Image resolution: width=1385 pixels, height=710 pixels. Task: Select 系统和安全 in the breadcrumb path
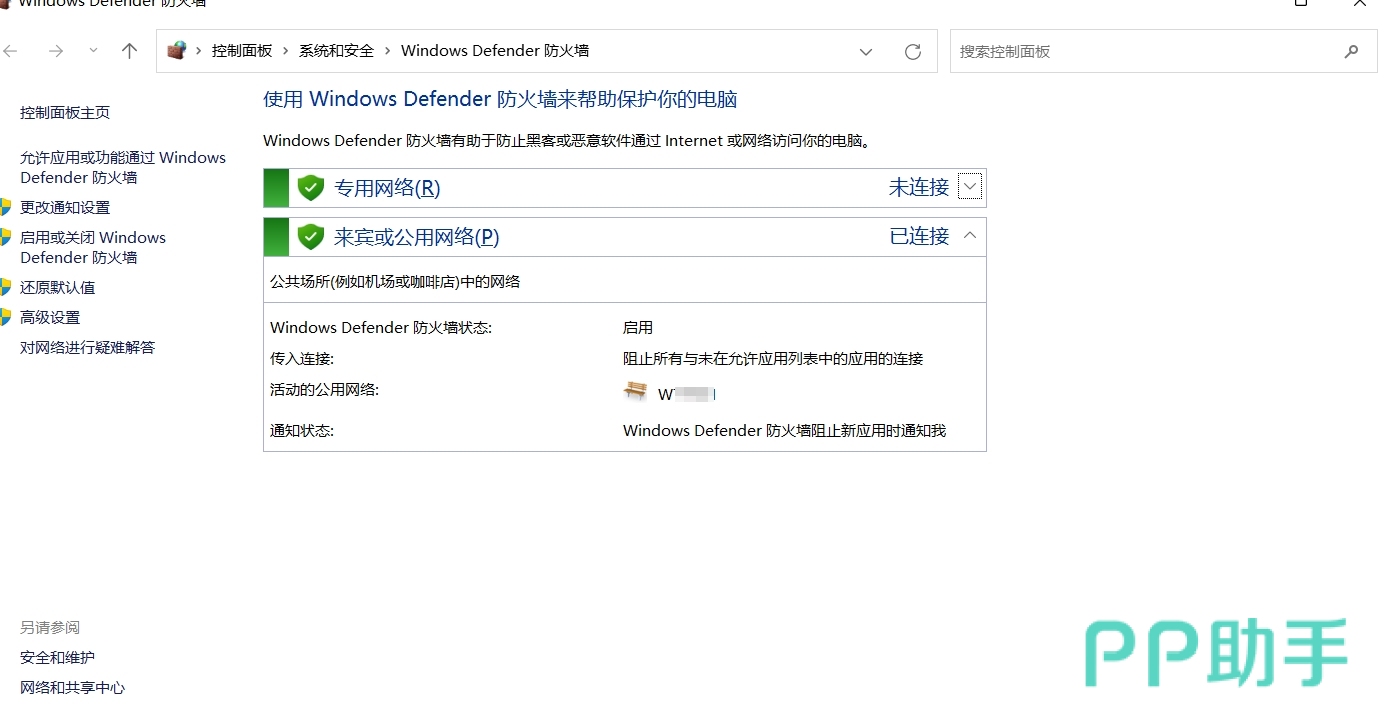(336, 51)
